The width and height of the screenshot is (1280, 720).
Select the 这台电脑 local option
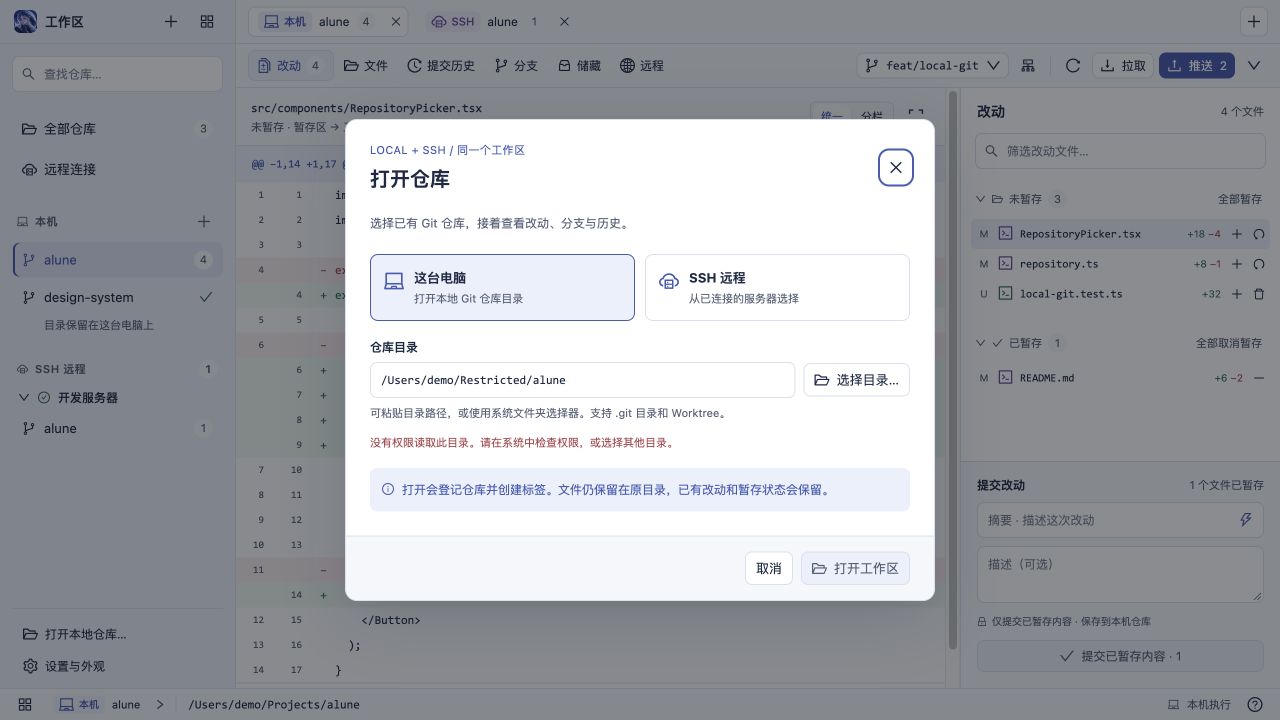pyautogui.click(x=502, y=287)
